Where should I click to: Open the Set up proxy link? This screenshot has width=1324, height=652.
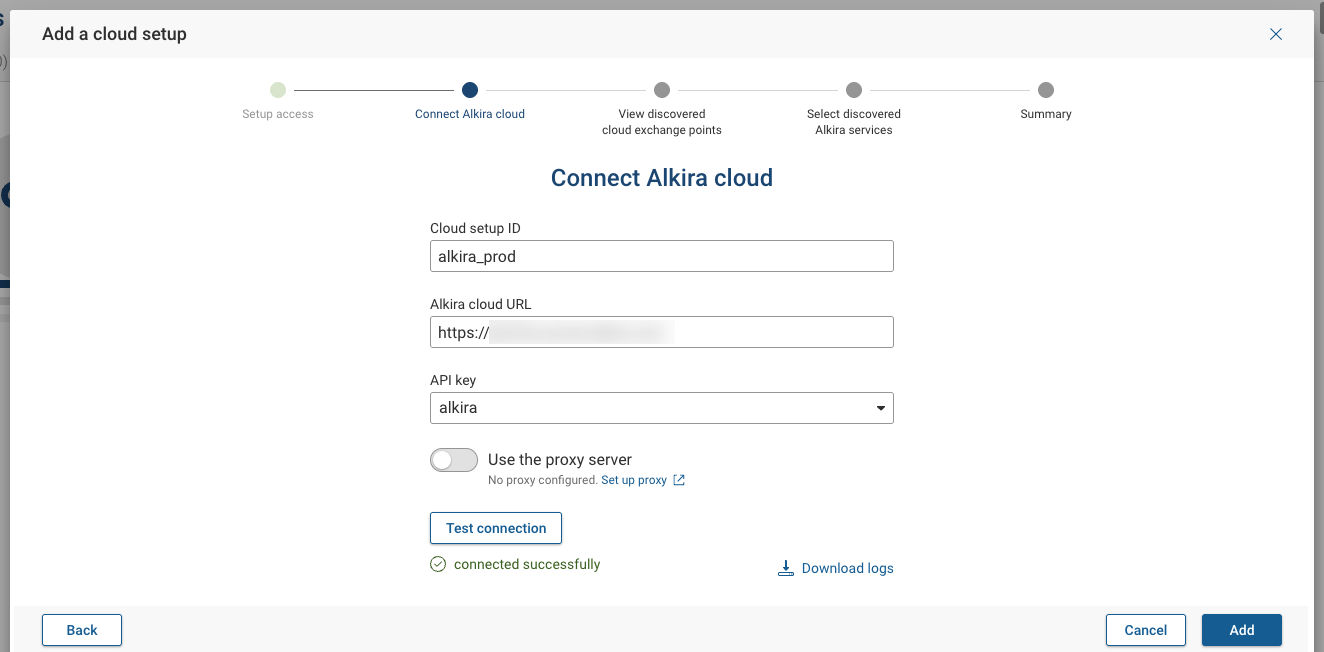(632, 480)
